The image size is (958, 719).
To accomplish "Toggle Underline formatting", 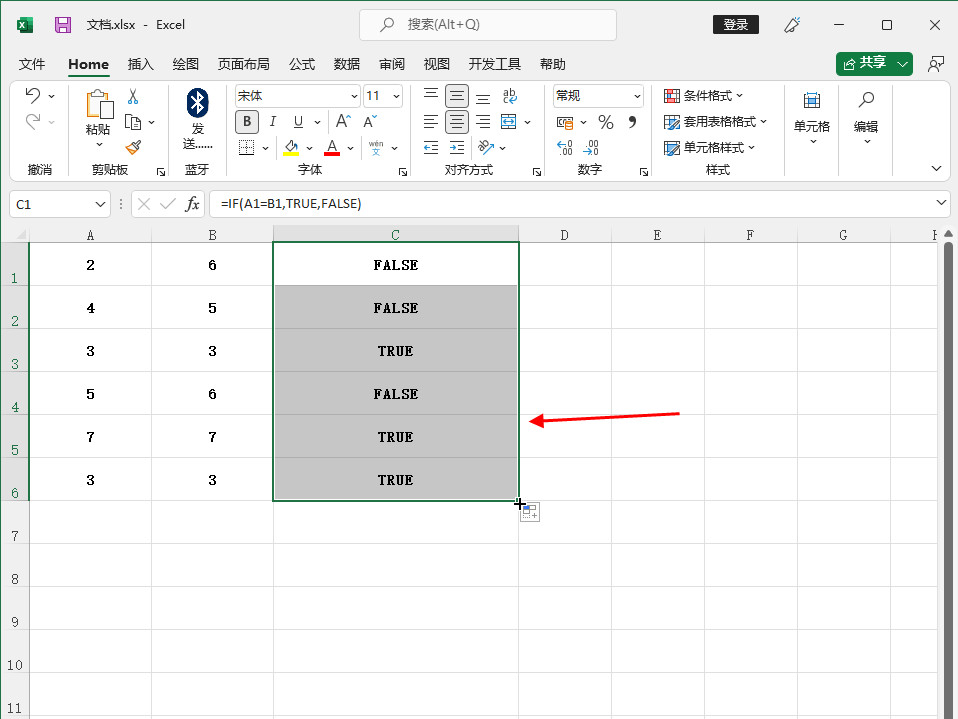I will click(298, 122).
